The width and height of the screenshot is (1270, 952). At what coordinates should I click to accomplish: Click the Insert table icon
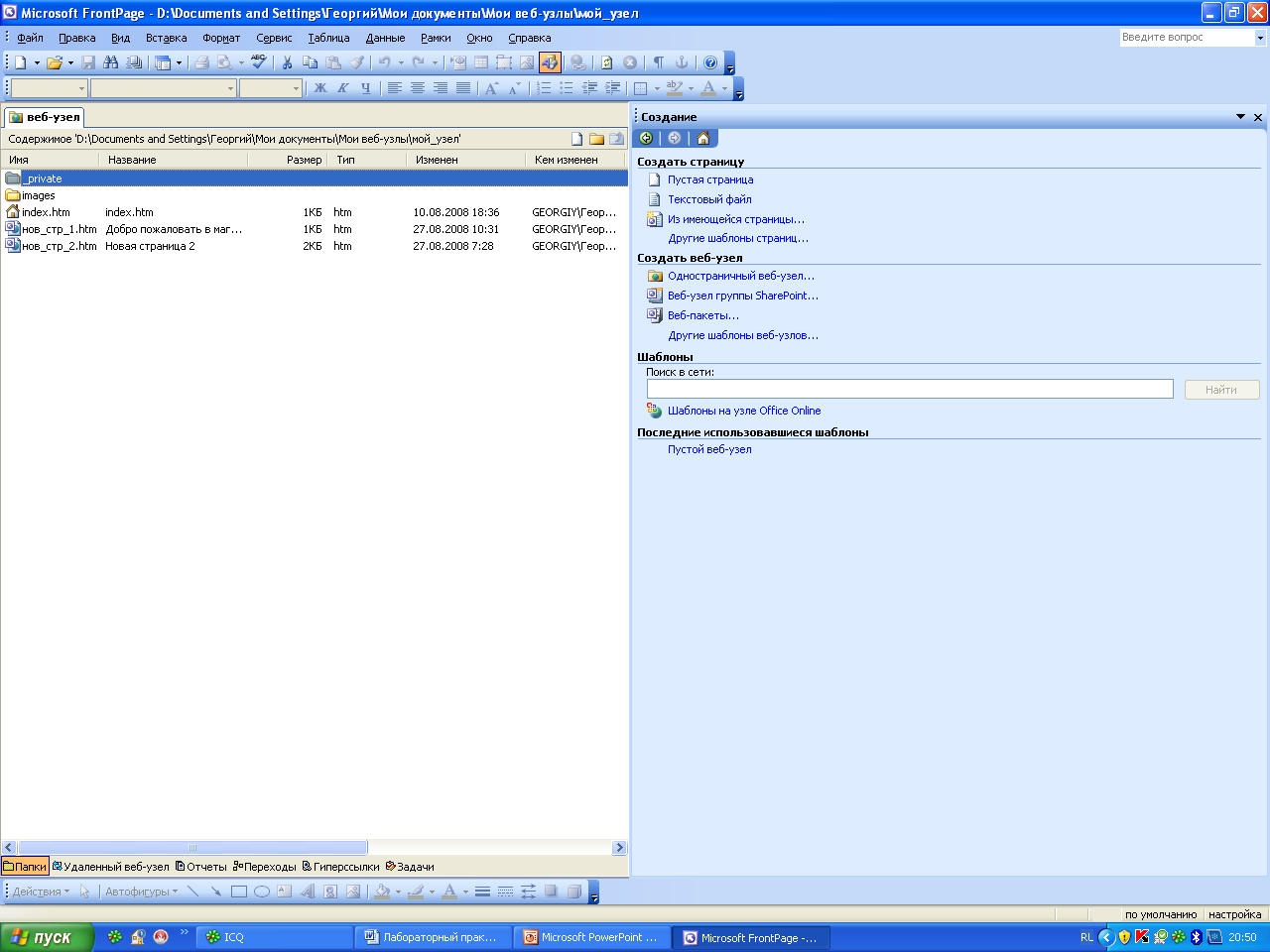point(481,62)
